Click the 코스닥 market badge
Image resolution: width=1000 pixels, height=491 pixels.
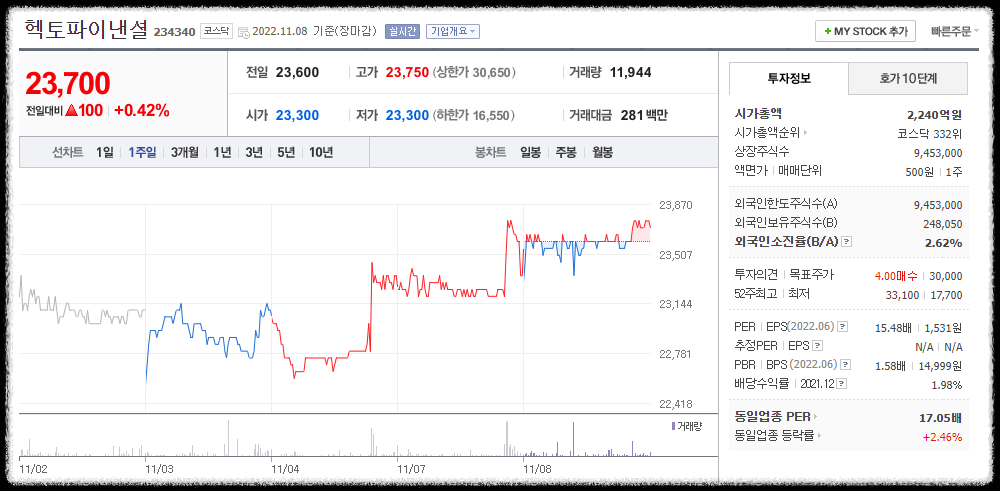click(217, 31)
